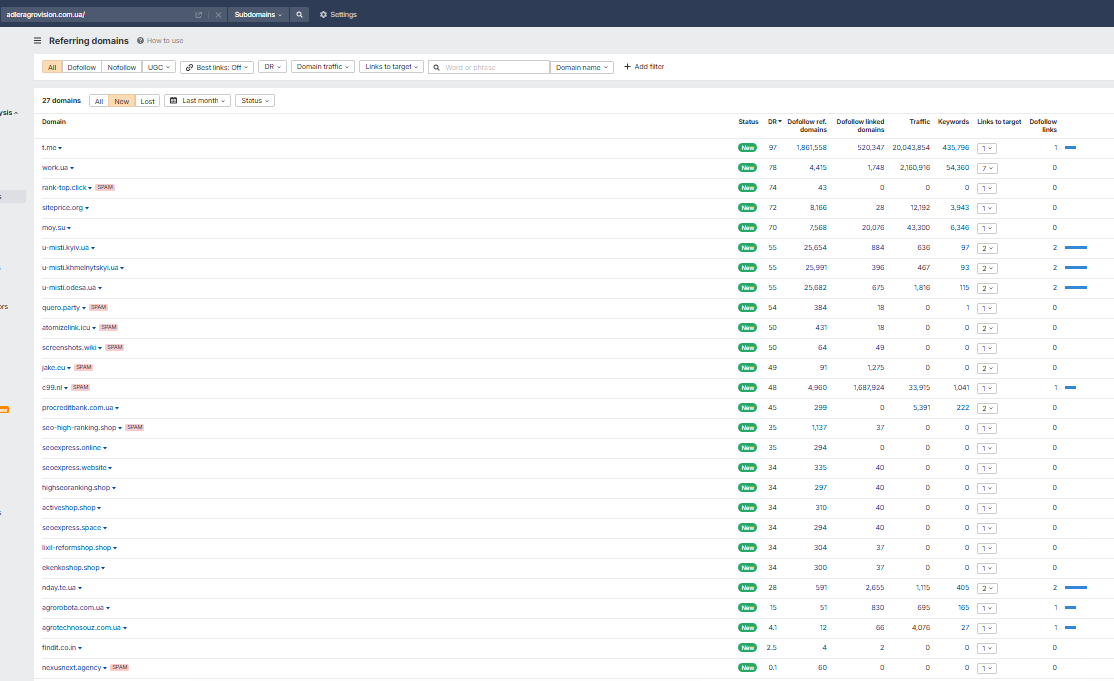Open activeshop.shop domain link
The image size is (1114, 681).
point(69,508)
